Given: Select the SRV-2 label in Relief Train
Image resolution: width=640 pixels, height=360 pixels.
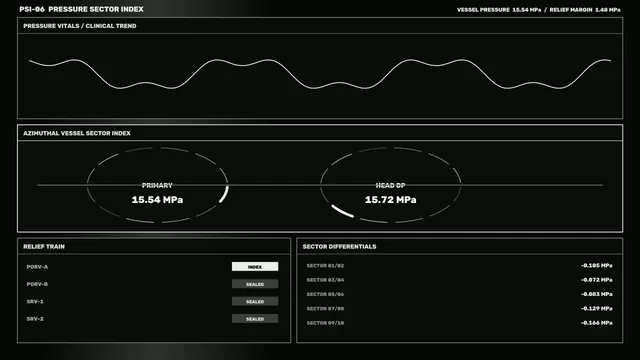Looking at the screenshot, I should (x=35, y=319).
